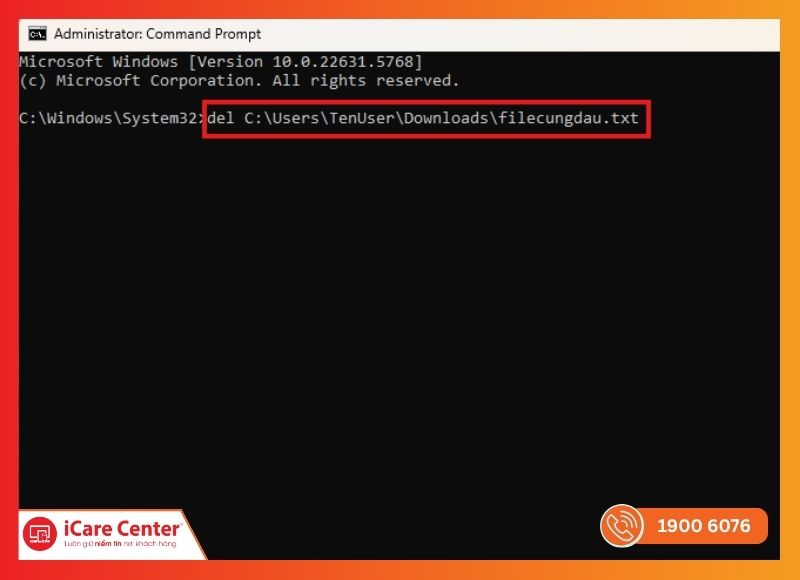Click the word Users in the path
The height and width of the screenshot is (580, 800).
pyautogui.click(x=296, y=118)
